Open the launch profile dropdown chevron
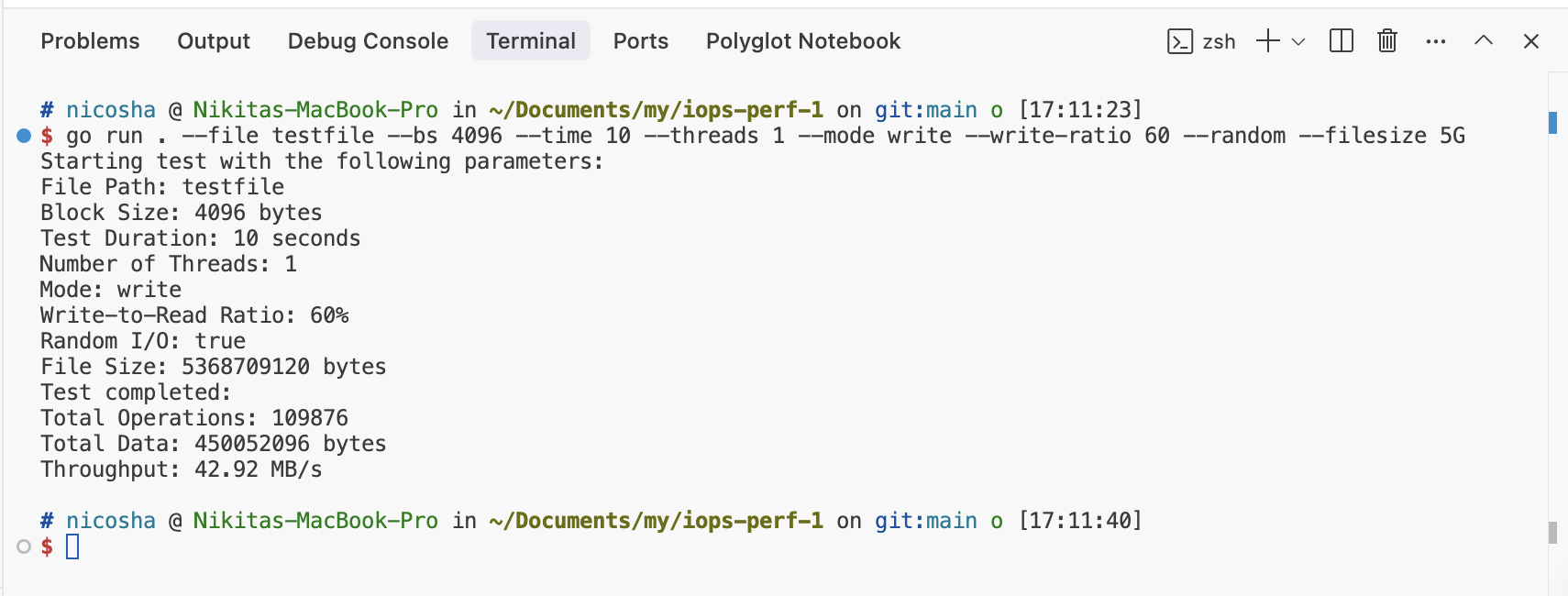The image size is (1568, 596). coord(1297,42)
